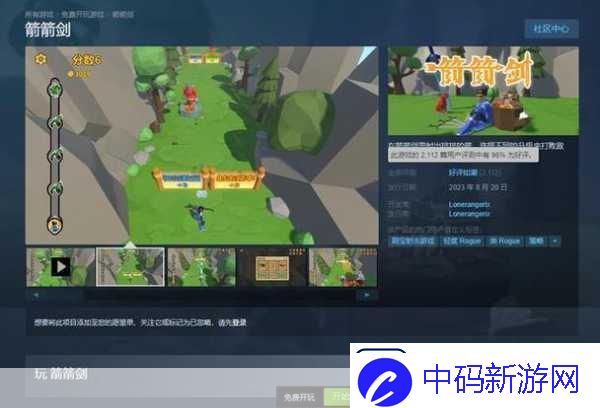The image size is (600, 408).
Task: Click the release date 2023 年 8 月 20 日
Action: [x=478, y=188]
